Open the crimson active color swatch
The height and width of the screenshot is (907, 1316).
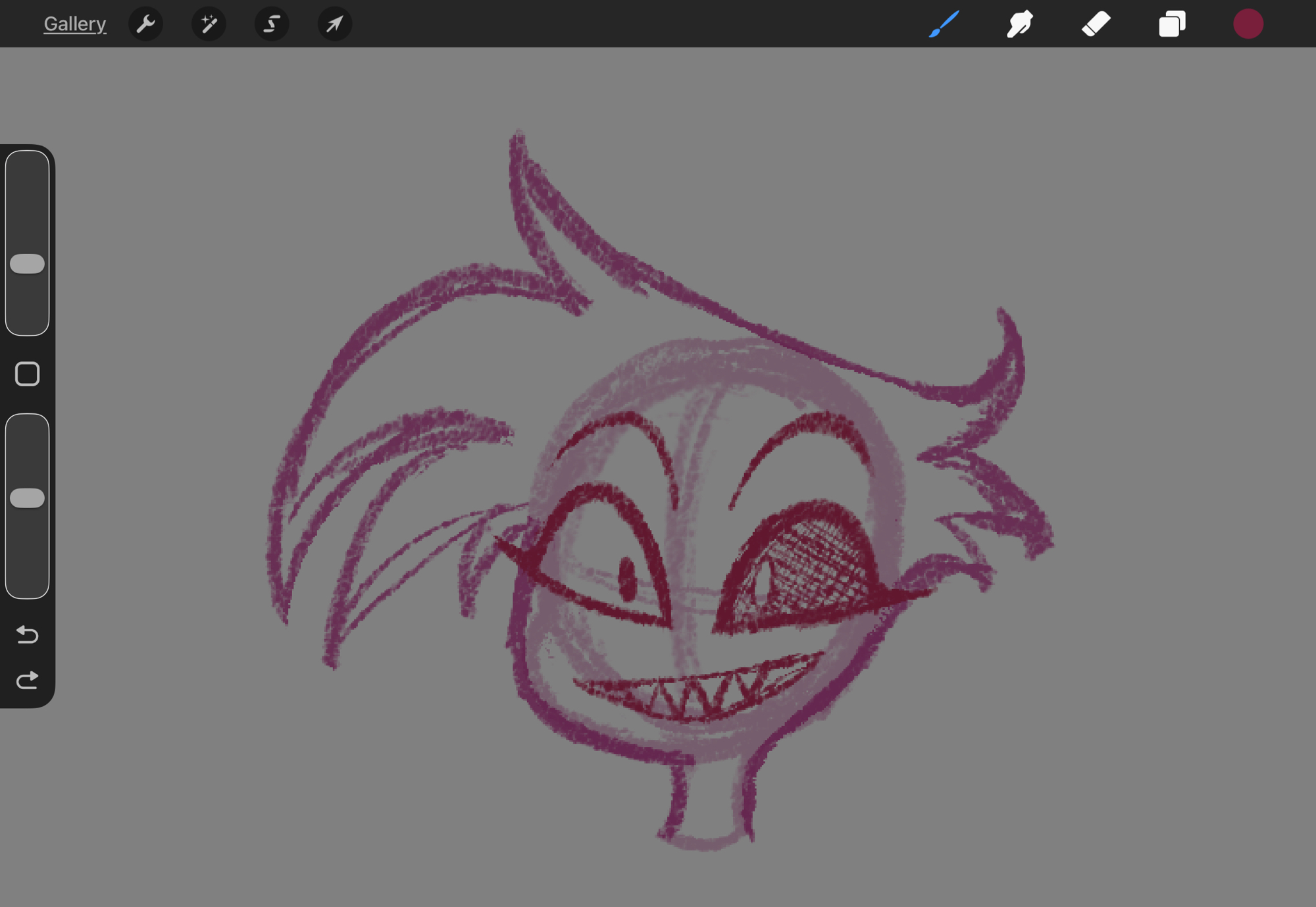tap(1248, 24)
